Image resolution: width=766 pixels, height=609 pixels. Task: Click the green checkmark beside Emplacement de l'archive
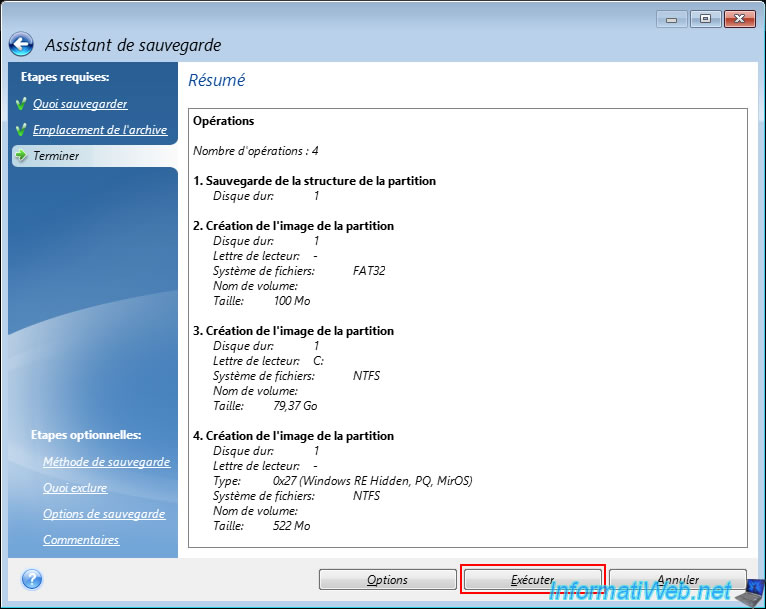[20, 130]
